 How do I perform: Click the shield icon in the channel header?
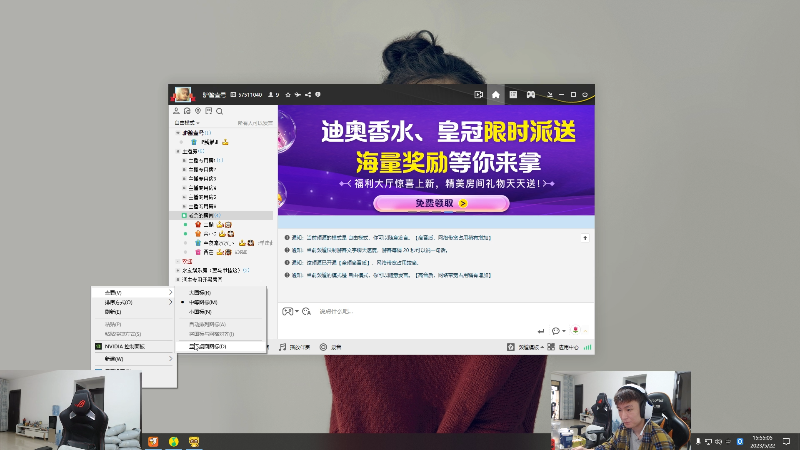[317, 95]
